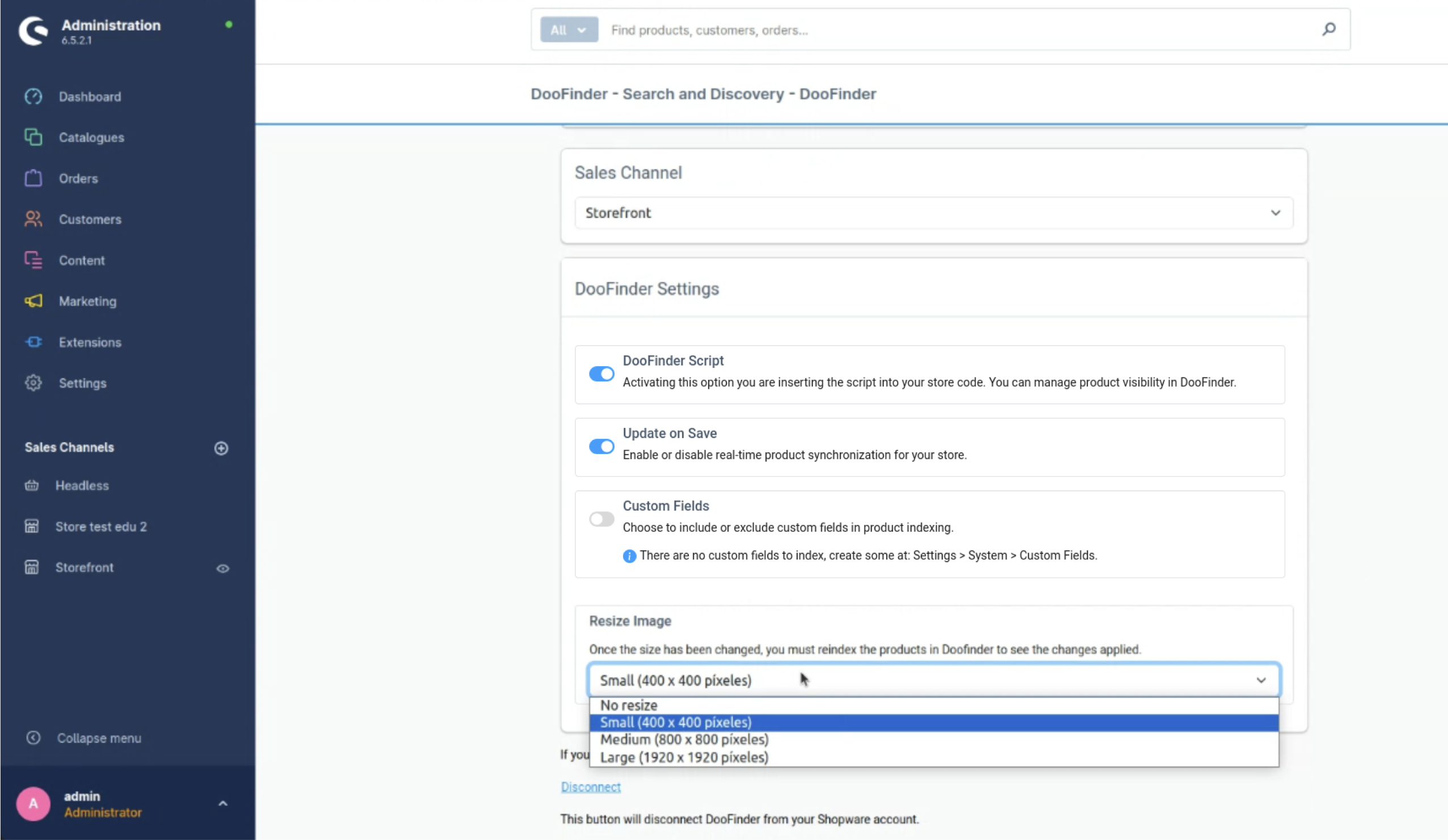Open the Settings menu entry
Image resolution: width=1448 pixels, height=840 pixels.
pos(83,383)
